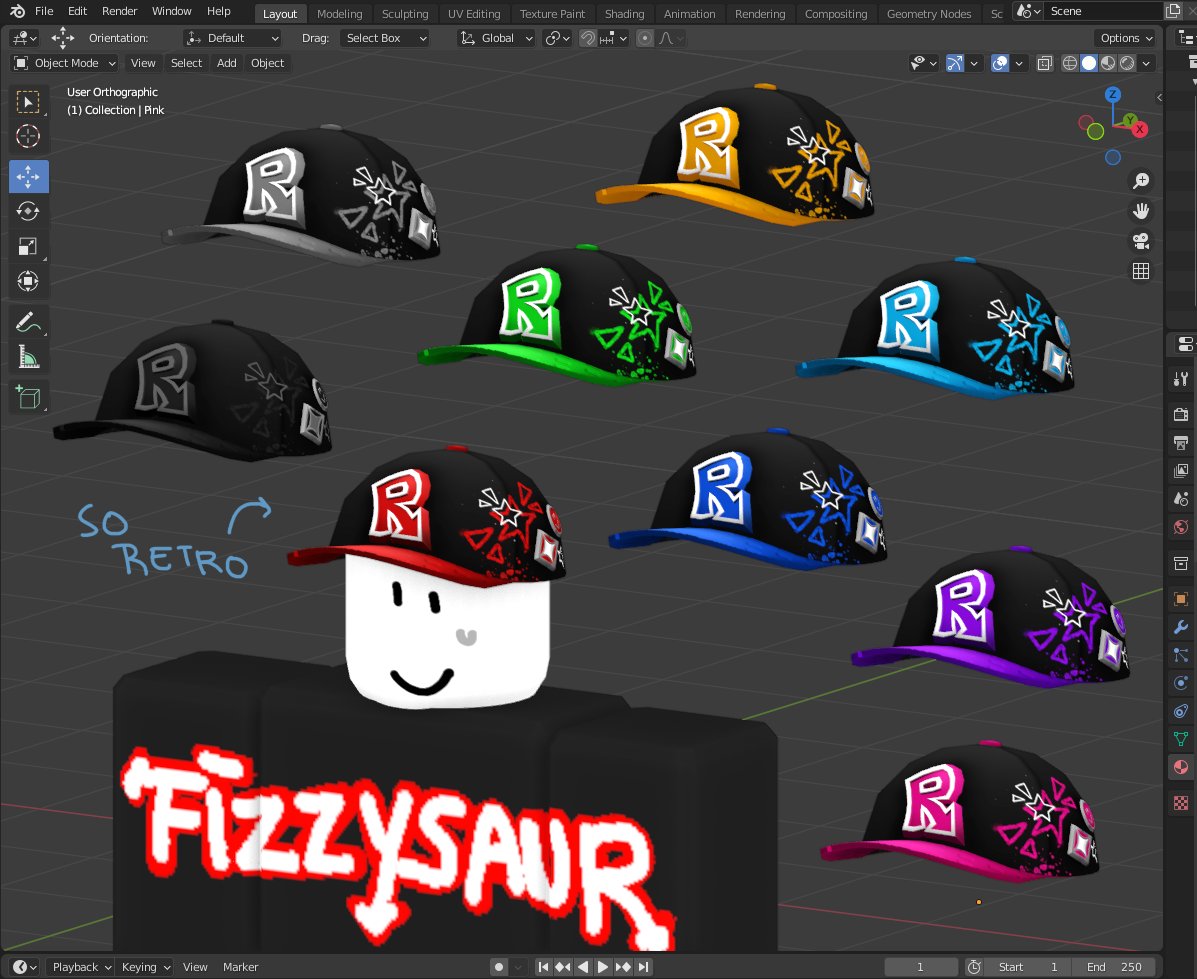Pick the Annotate pencil tool
This screenshot has width=1197, height=979.
pyautogui.click(x=28, y=322)
